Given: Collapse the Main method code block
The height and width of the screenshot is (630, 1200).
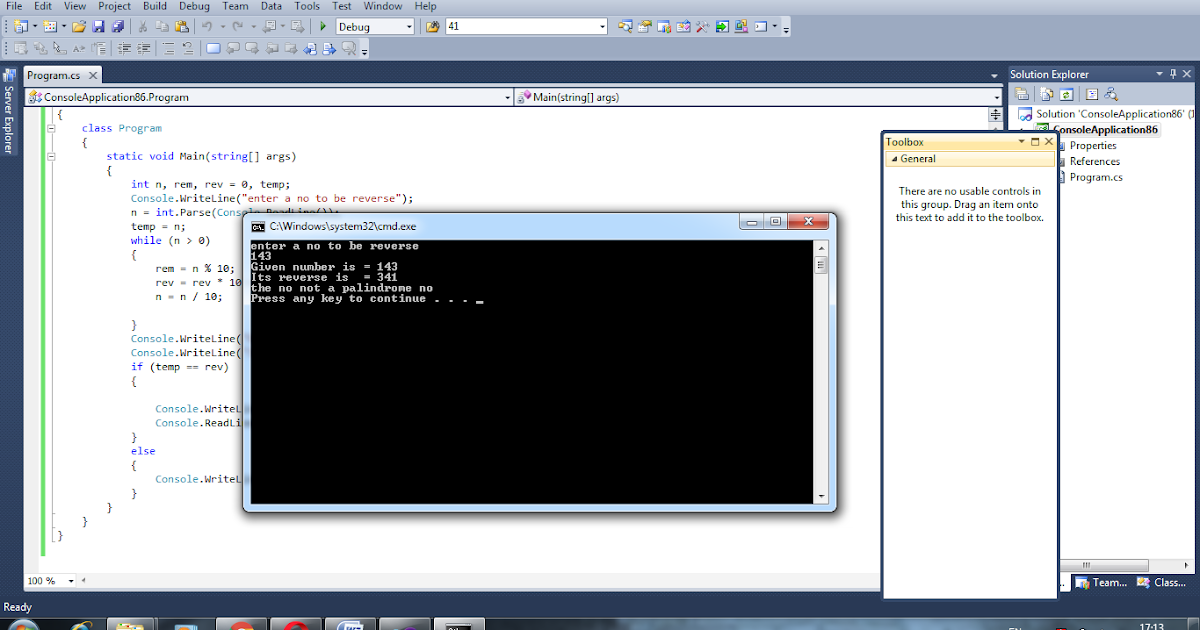Looking at the screenshot, I should click(x=50, y=156).
